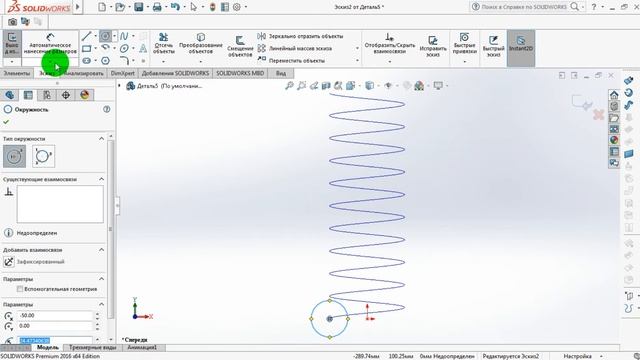Switch to Добавления SOLIDWORKS tab
Screen dimensions: 640x360
point(175,73)
